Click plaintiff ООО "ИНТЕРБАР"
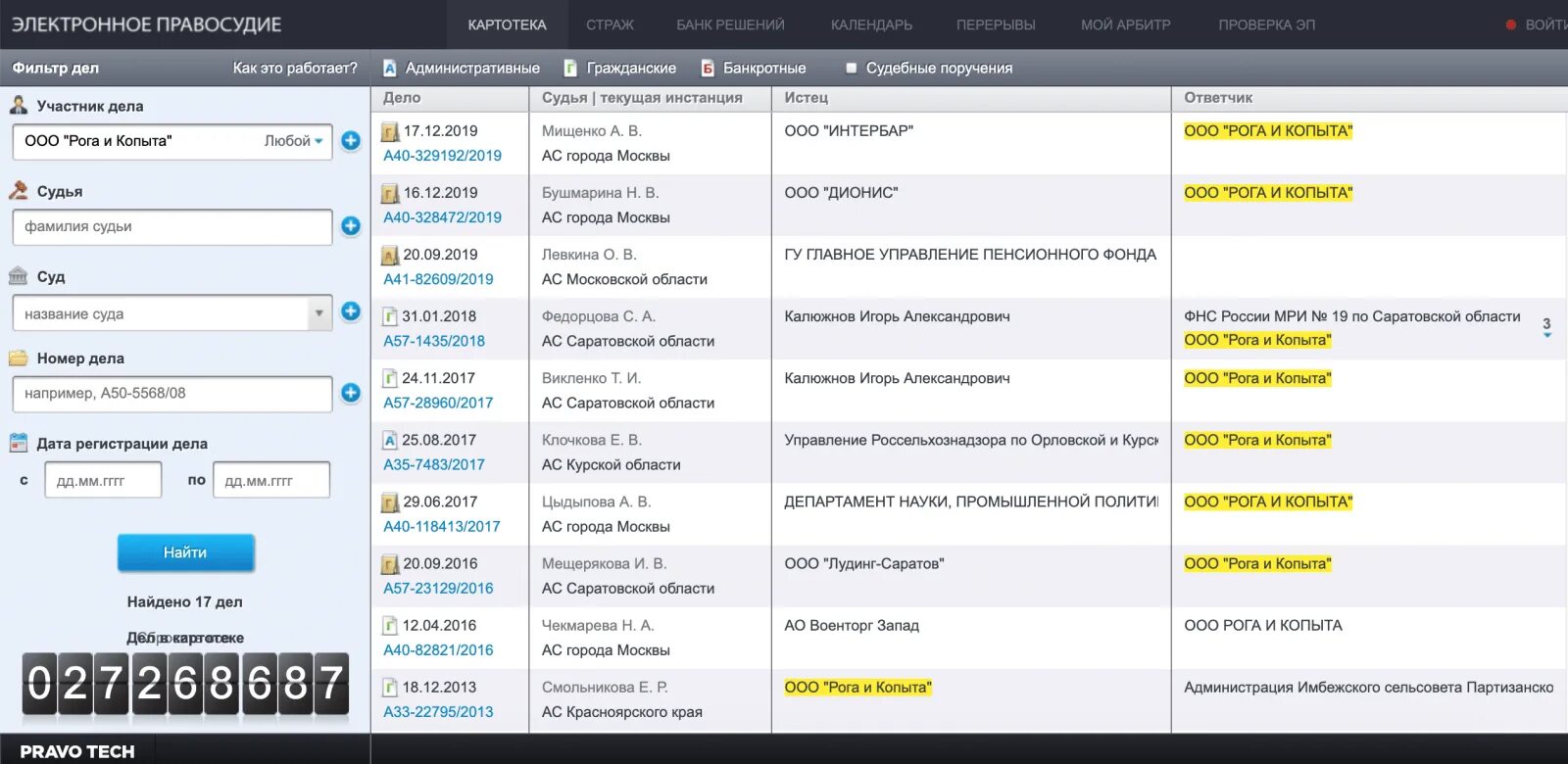Image resolution: width=1568 pixels, height=764 pixels. click(849, 131)
